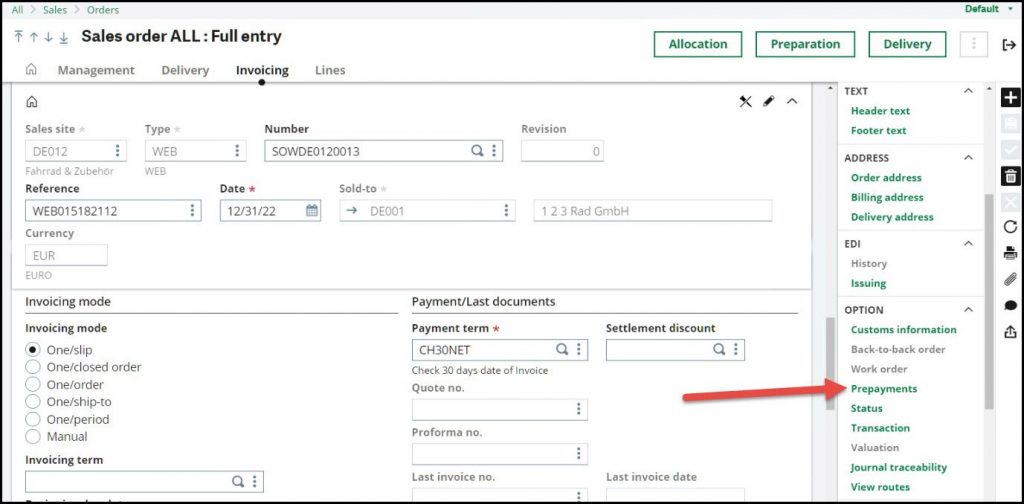Open Number field actions dots

click(494, 151)
